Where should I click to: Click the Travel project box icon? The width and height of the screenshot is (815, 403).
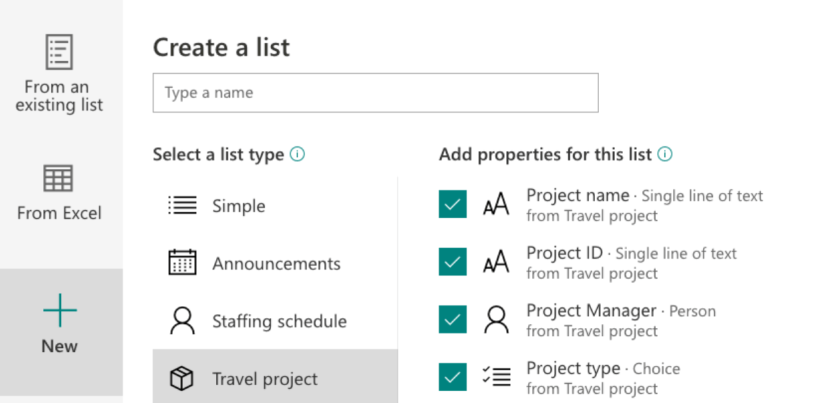pyautogui.click(x=182, y=378)
